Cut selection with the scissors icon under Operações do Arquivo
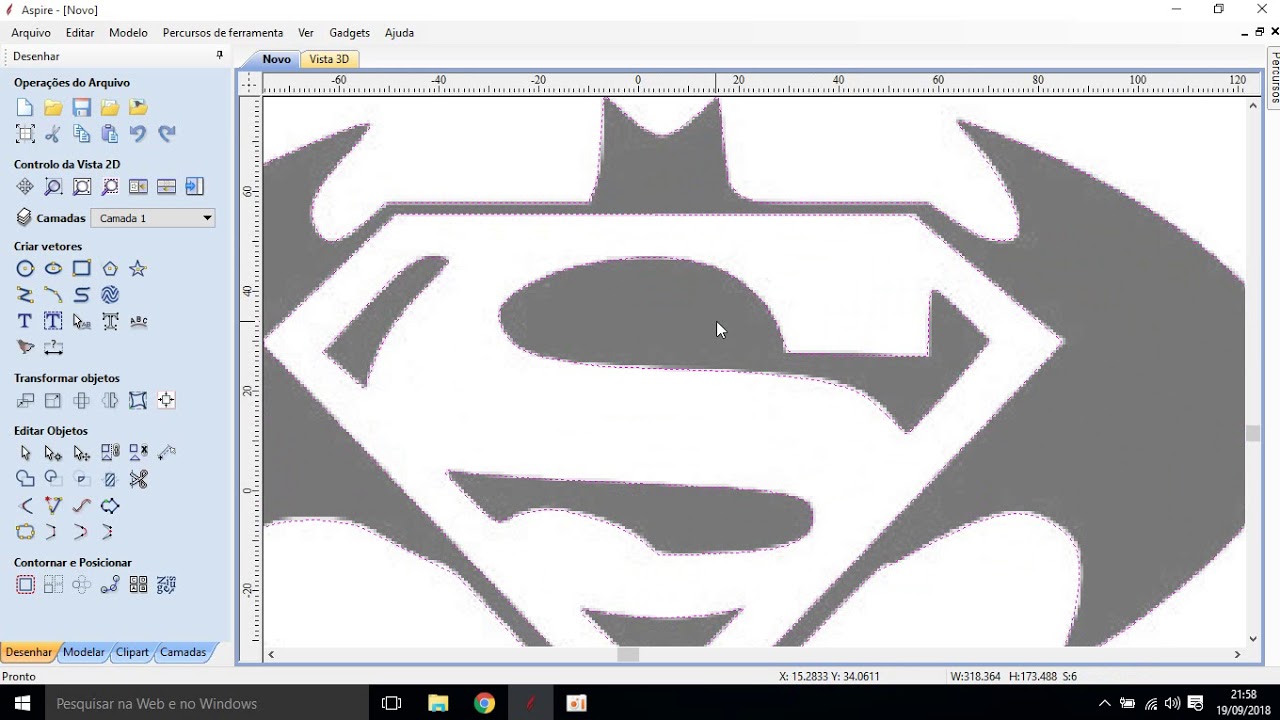This screenshot has height=720, width=1280. (x=53, y=134)
